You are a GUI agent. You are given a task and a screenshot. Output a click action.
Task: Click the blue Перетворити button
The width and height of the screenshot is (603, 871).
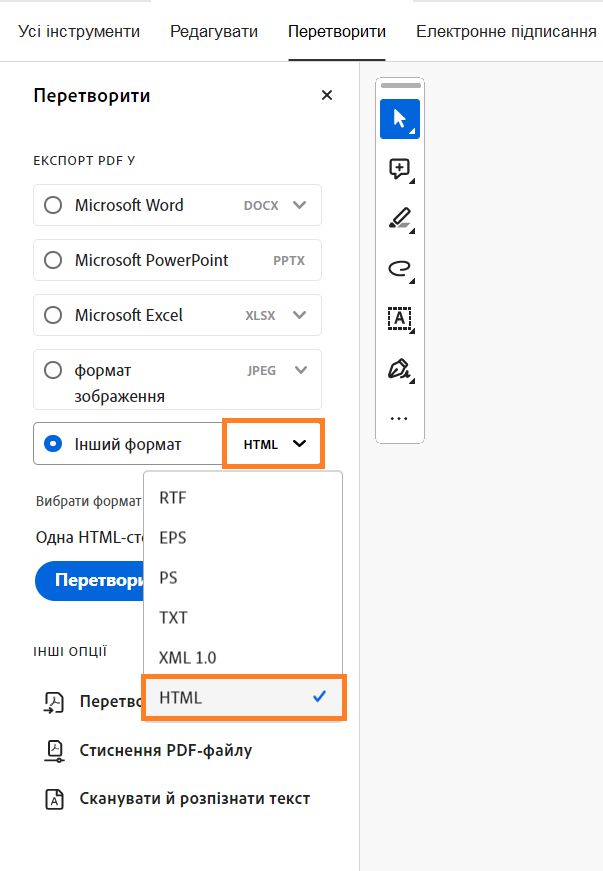click(x=90, y=580)
